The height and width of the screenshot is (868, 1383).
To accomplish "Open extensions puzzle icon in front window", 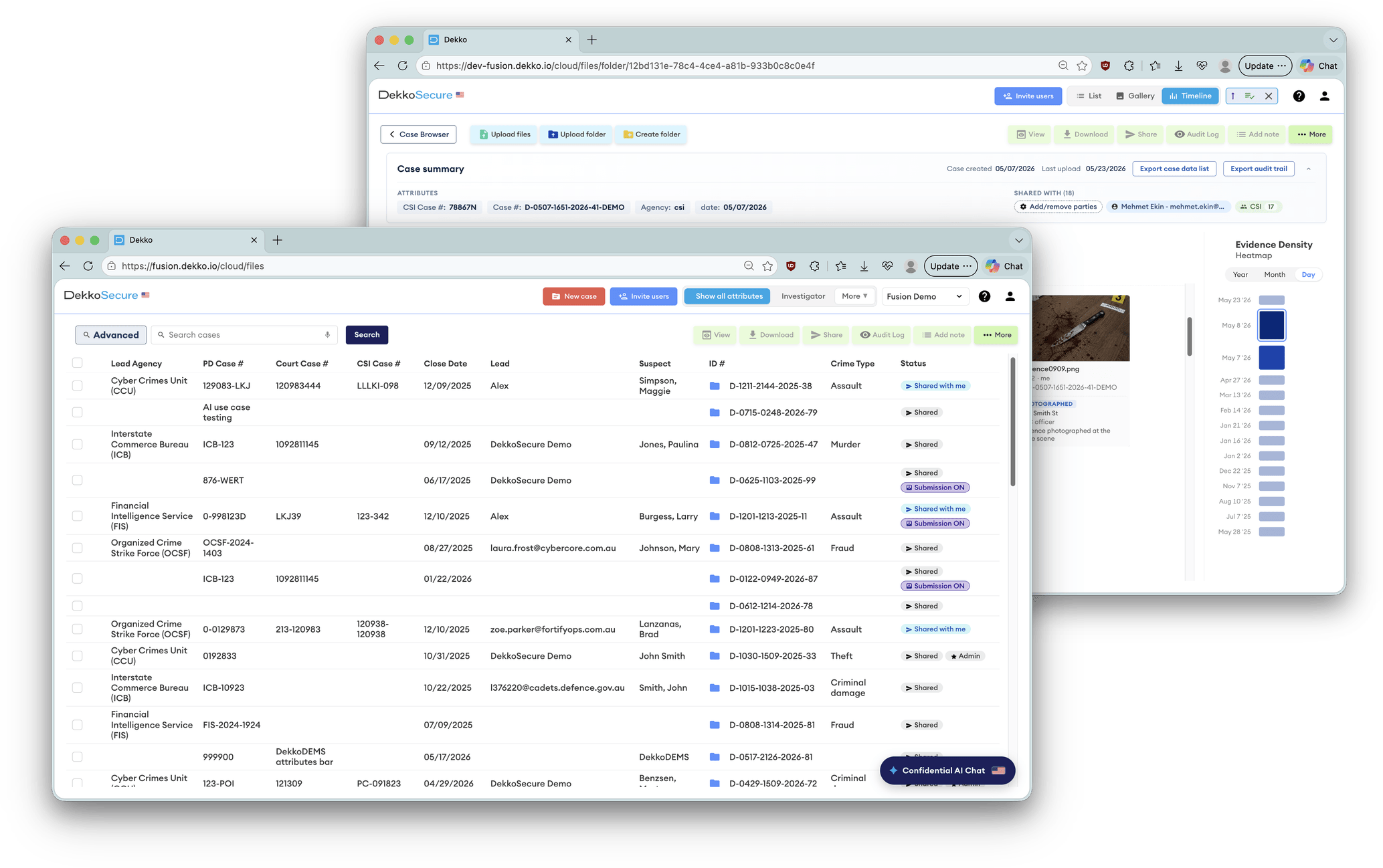I will 814,266.
